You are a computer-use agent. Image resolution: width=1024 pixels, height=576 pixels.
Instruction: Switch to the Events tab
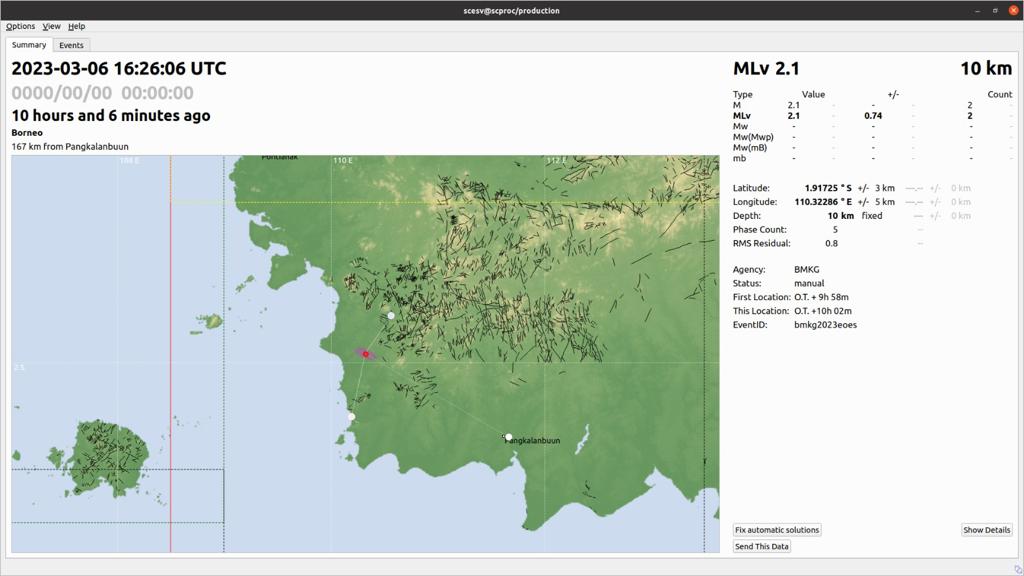click(71, 45)
